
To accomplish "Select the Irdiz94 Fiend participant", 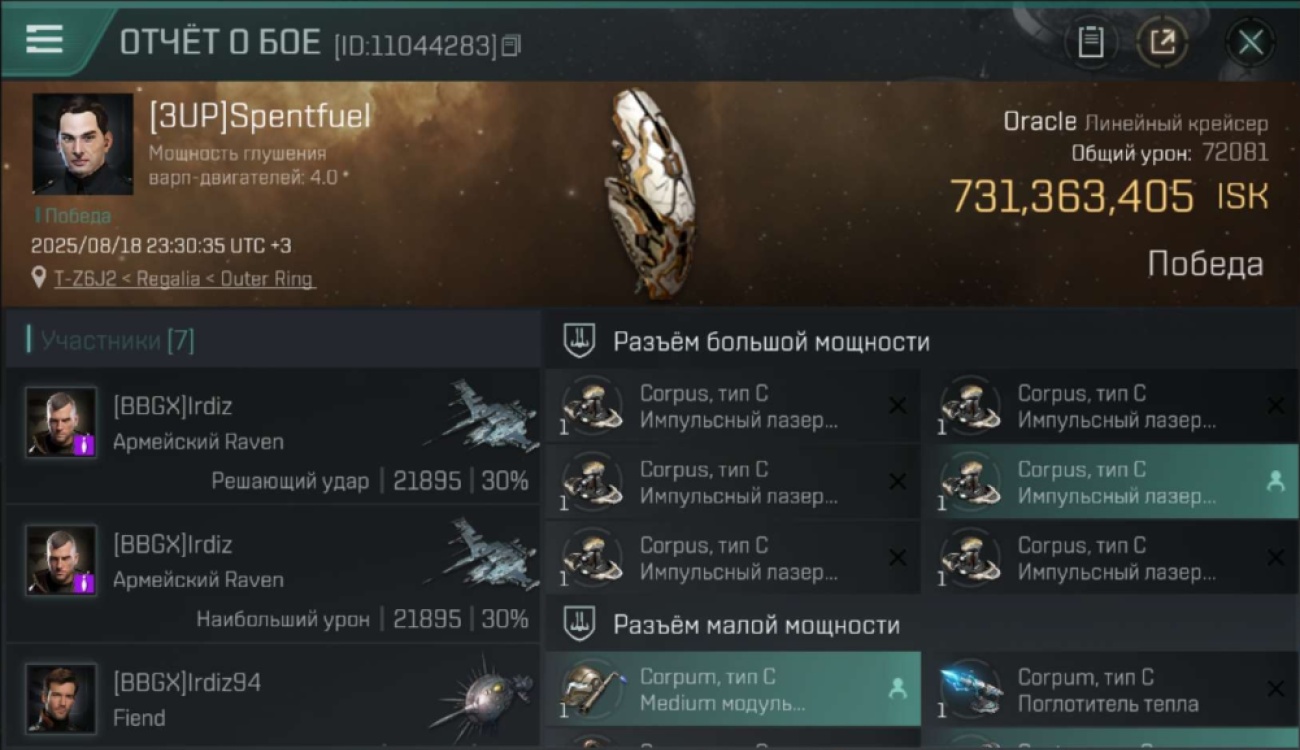I will pos(272,697).
